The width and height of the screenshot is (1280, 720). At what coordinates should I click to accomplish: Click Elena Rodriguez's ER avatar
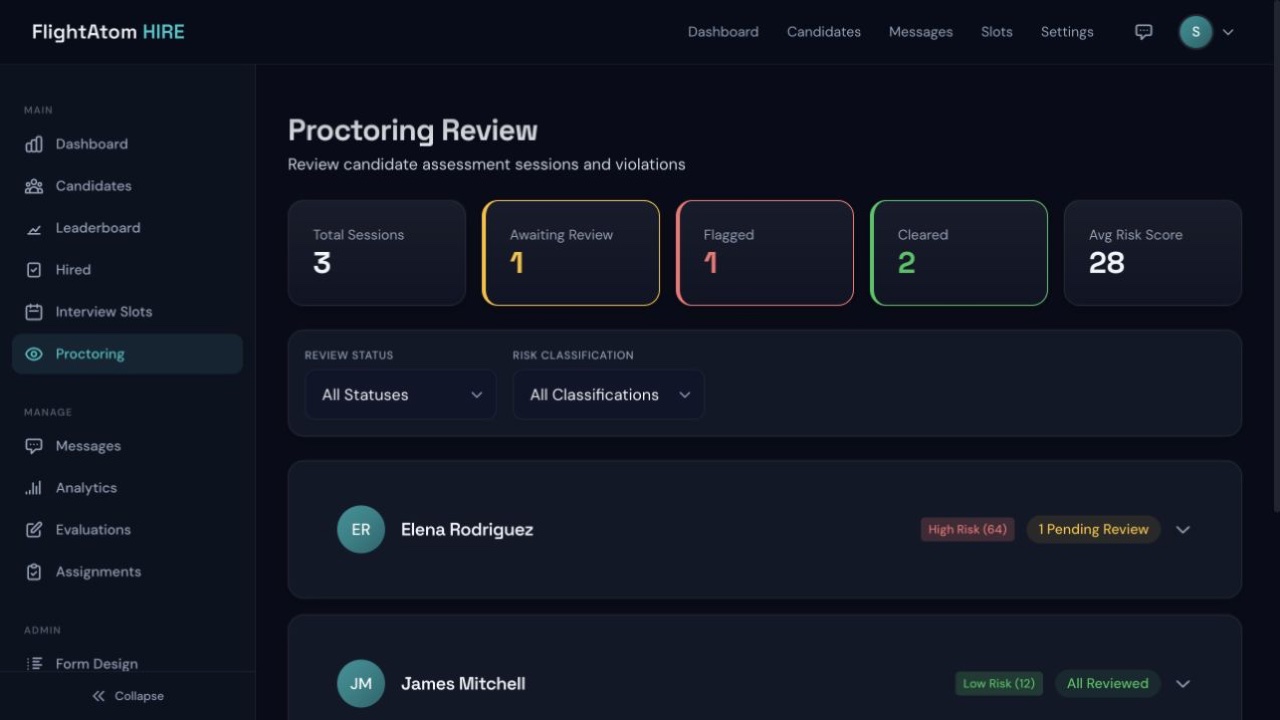(x=361, y=530)
